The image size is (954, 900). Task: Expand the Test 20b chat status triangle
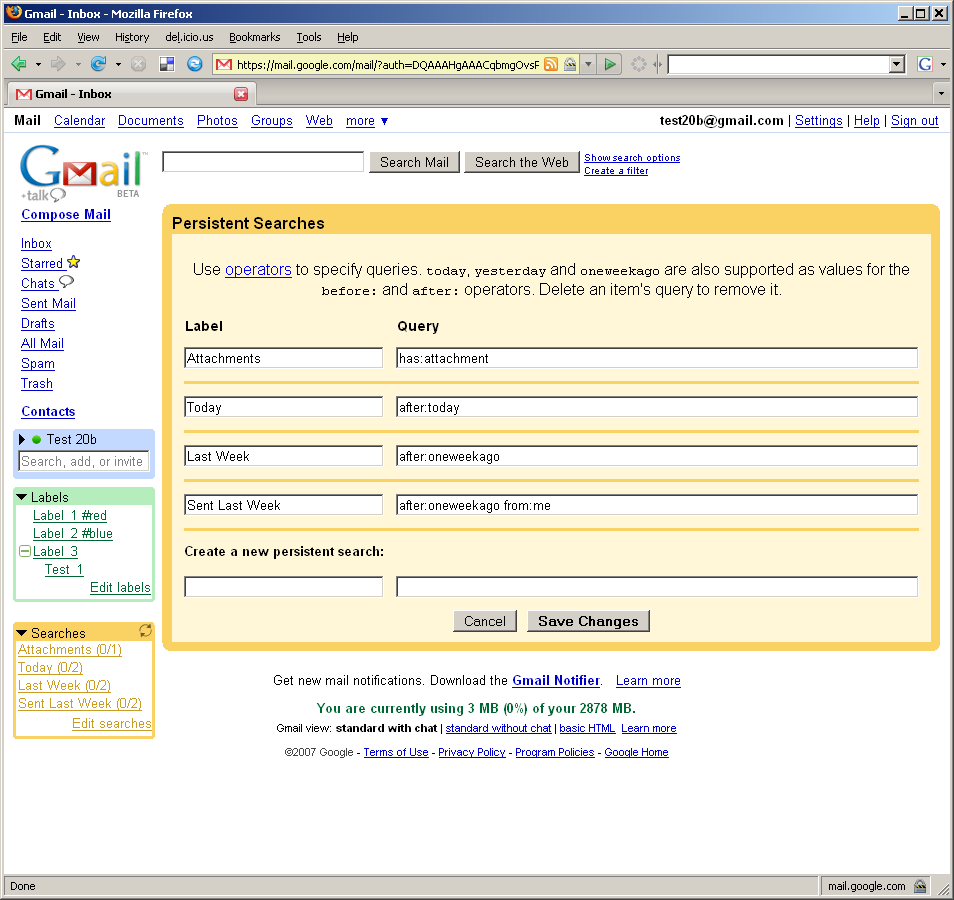coord(22,439)
